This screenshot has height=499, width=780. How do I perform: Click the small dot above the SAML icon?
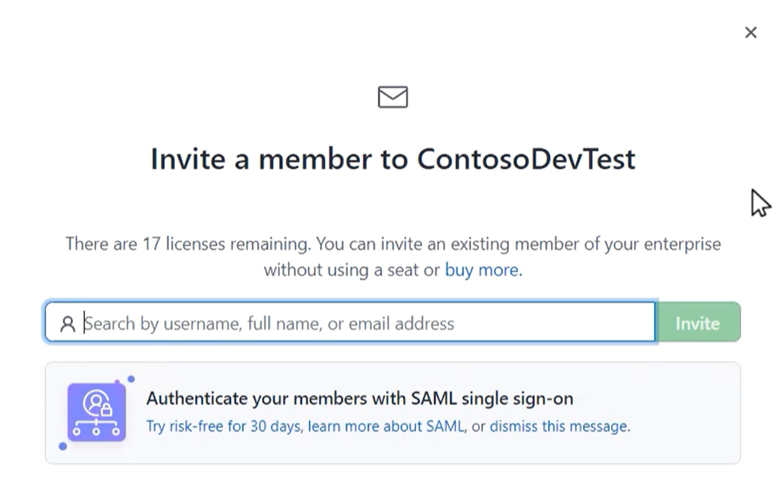(x=131, y=380)
